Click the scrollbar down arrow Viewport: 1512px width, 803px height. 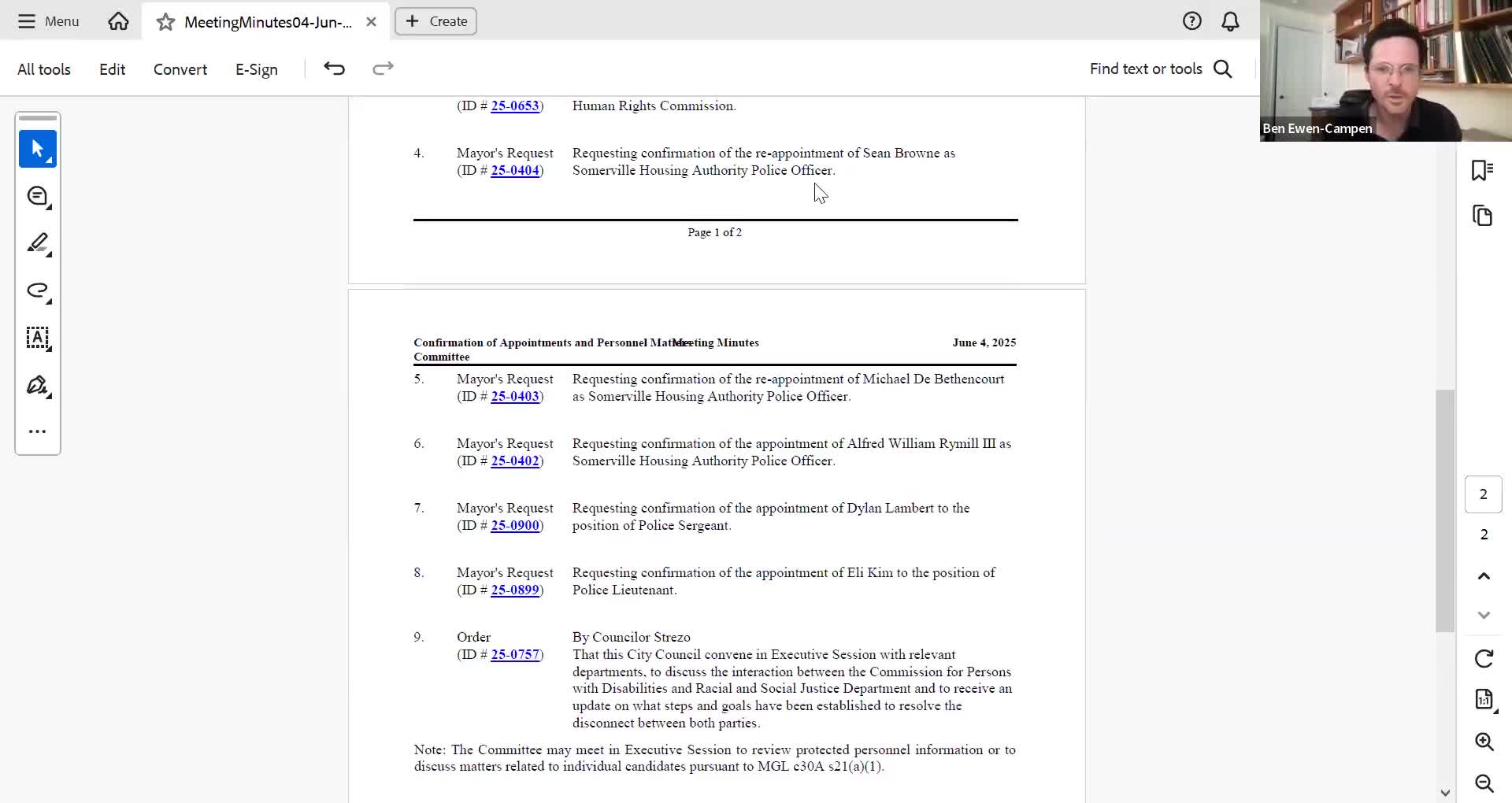(1444, 793)
